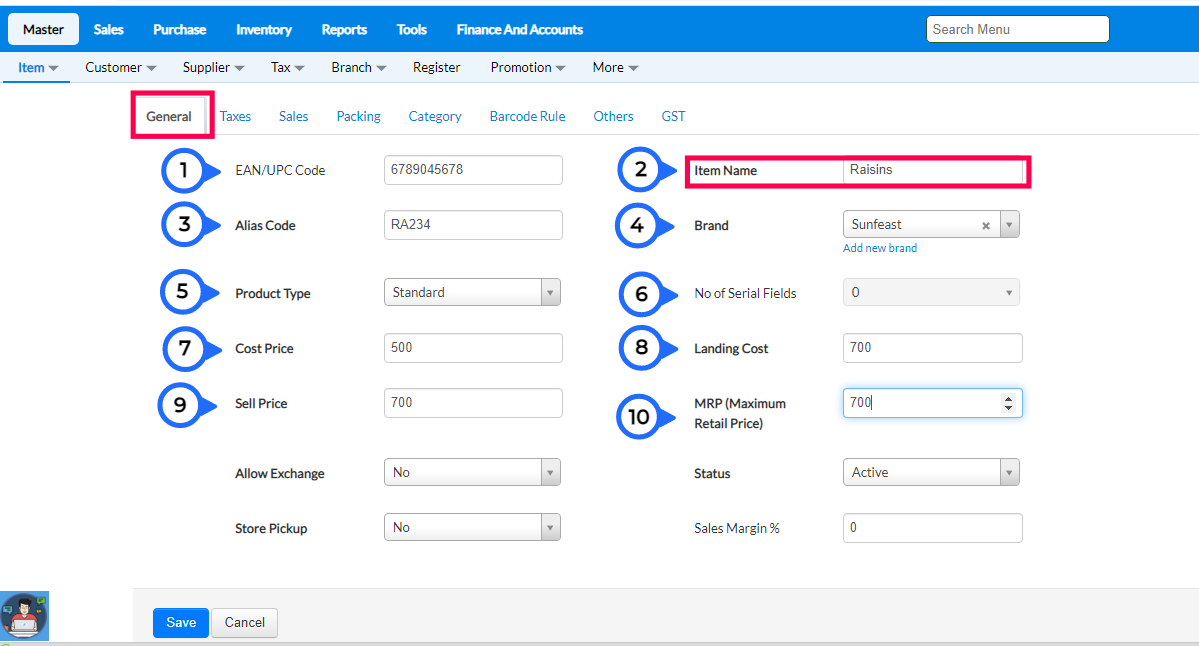The width and height of the screenshot is (1199, 646).
Task: Expand the Store Pickup dropdown
Action: click(472, 527)
